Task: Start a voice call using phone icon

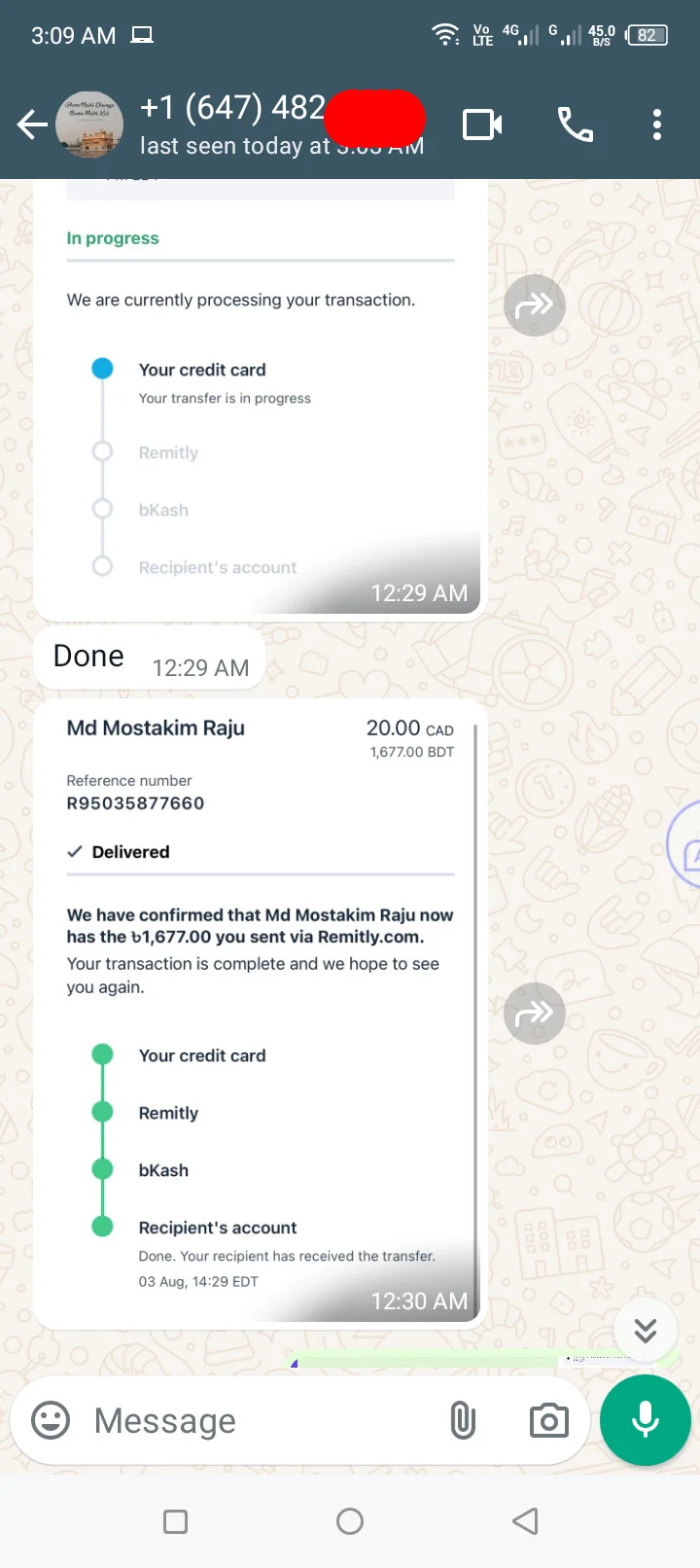Action: (x=576, y=125)
